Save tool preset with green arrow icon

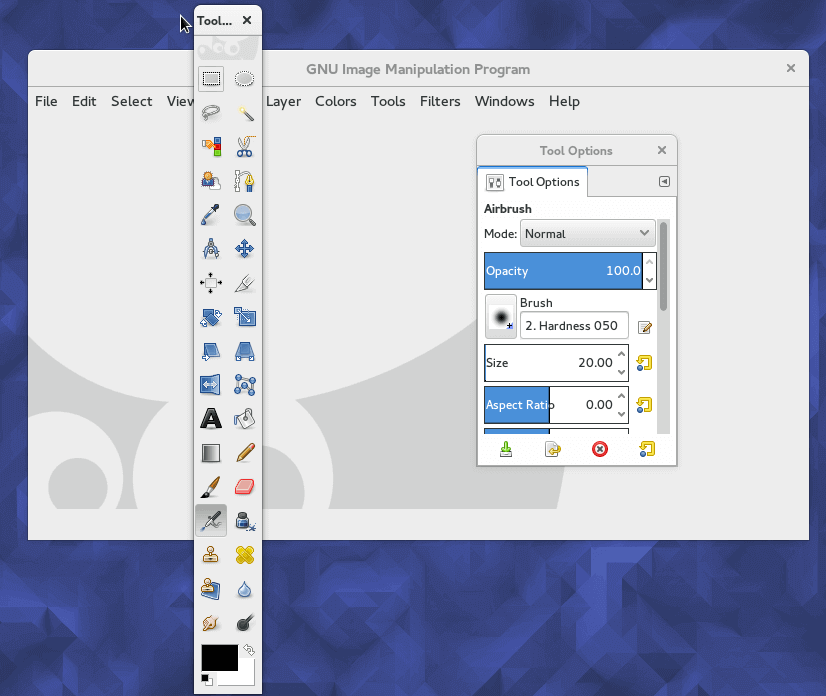(x=506, y=449)
